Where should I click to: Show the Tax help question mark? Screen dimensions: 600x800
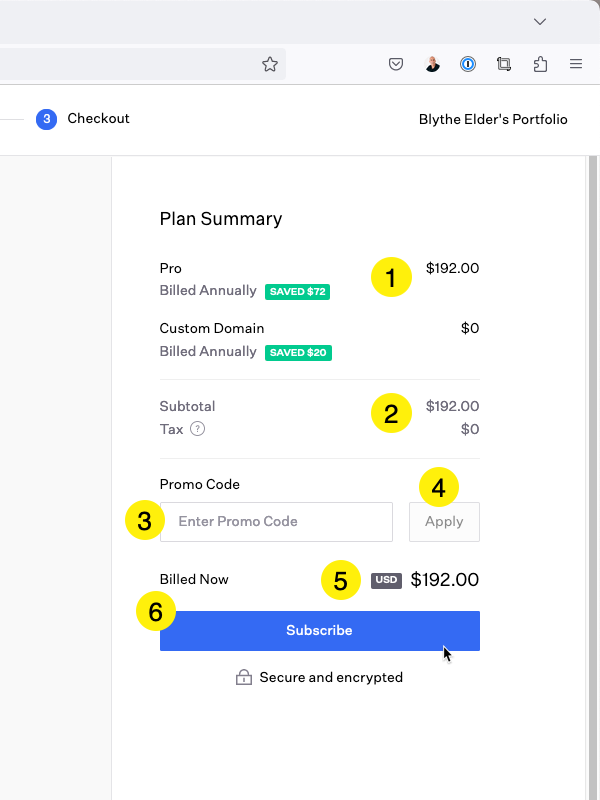coord(197,429)
